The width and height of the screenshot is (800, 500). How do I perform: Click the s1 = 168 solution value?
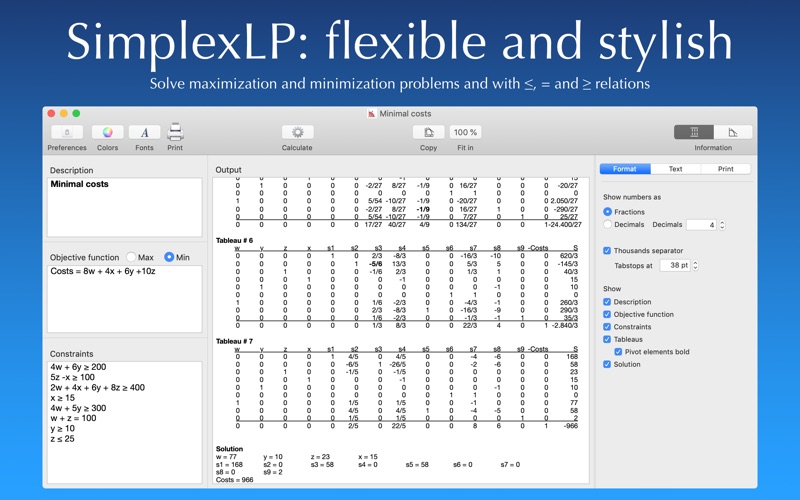click(229, 465)
